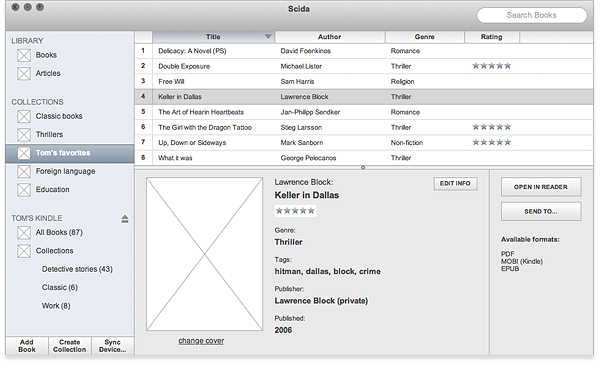Select the title 'The Girl with the Dragon Tattoo'
600x365 pixels.
205,127
